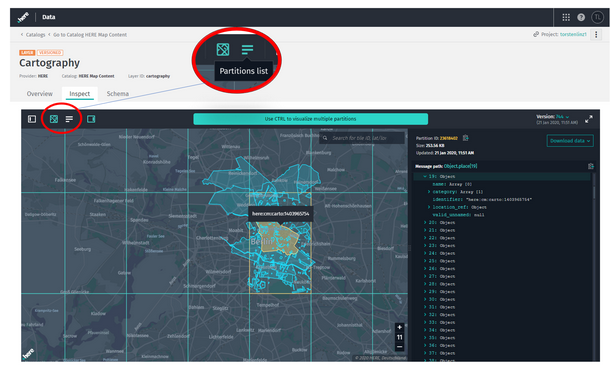Expand the 30: Object node
Viewport: 616px width, 367px height.
[x=425, y=299]
